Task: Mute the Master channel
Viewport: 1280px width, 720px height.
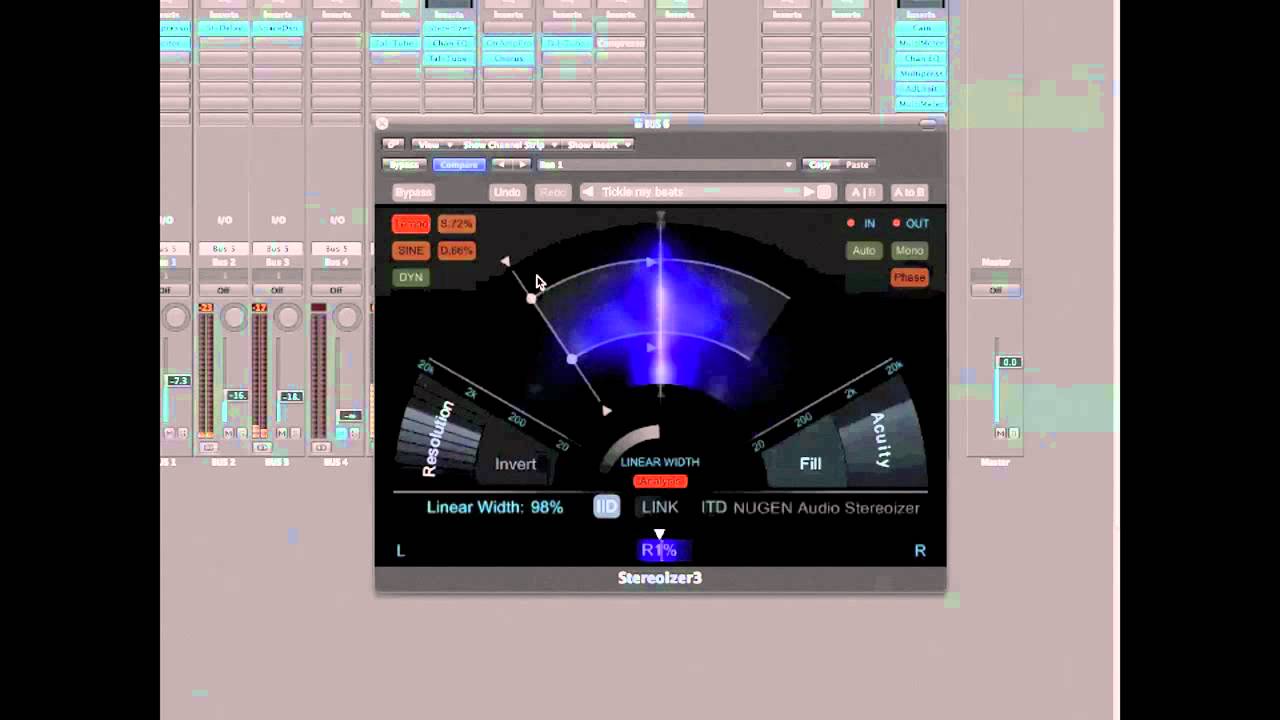Action: 1001,433
